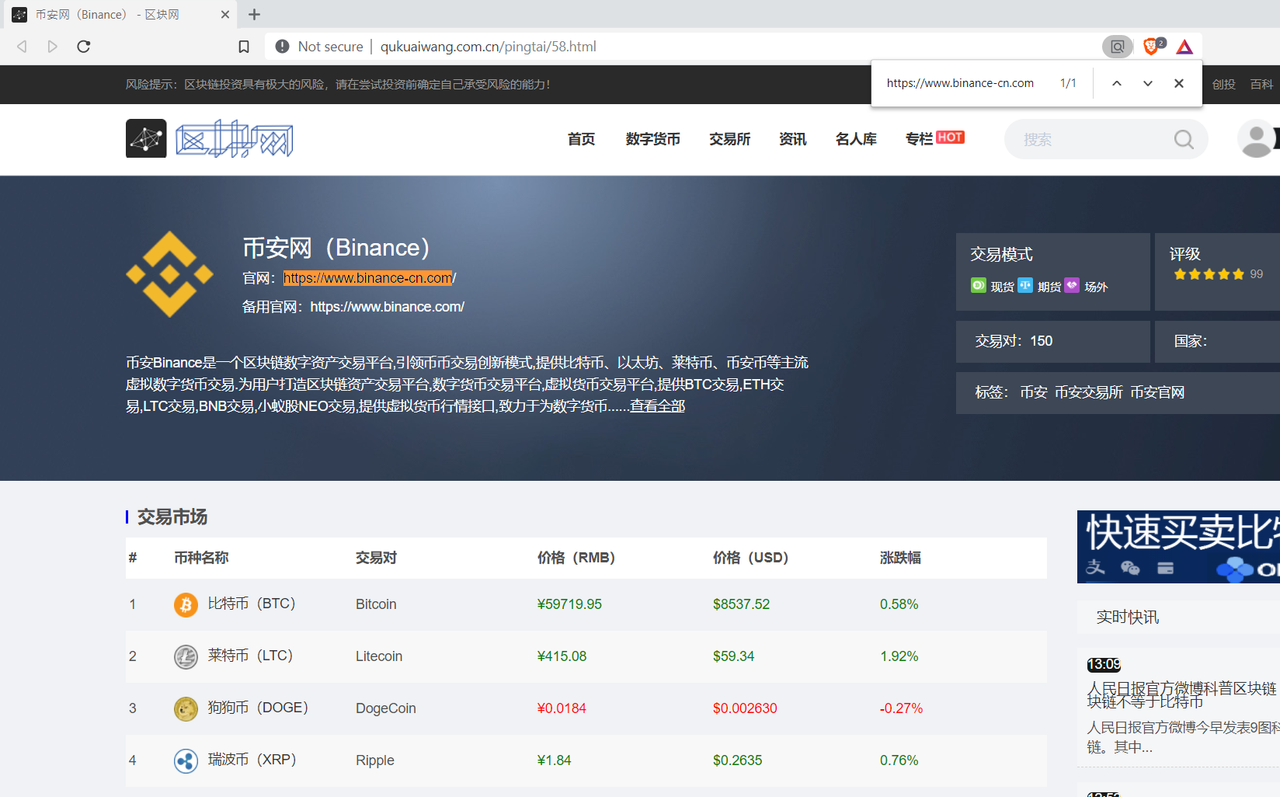This screenshot has height=797, width=1280.
Task: Open the 数字货币 menu item
Action: click(653, 139)
